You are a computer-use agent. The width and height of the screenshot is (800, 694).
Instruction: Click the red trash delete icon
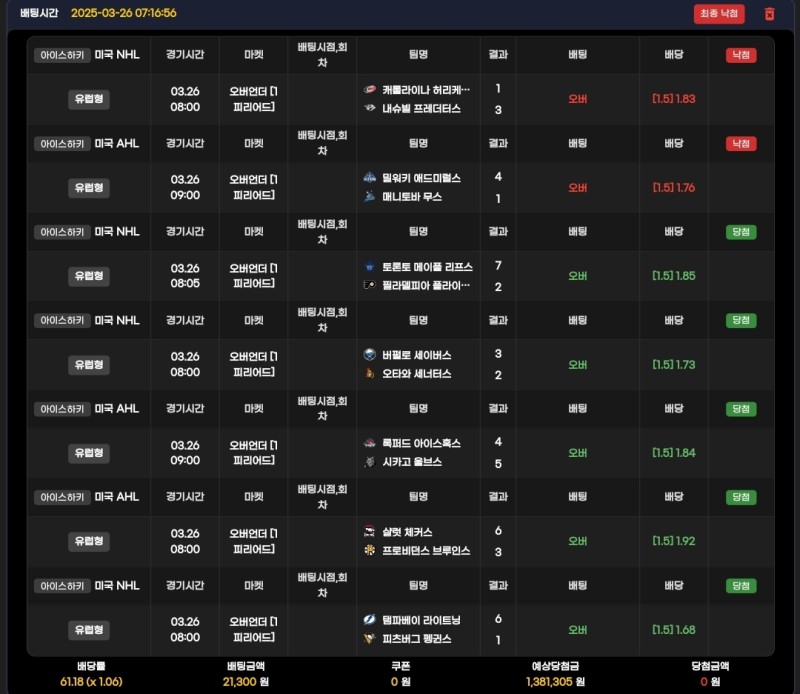pos(769,14)
